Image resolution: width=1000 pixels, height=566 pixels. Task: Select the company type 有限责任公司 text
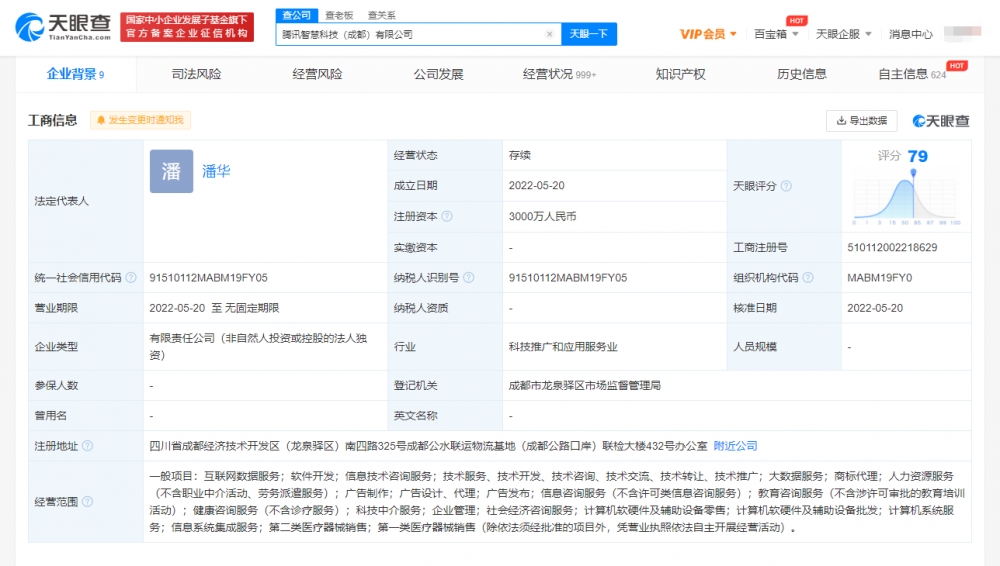[x=258, y=346]
